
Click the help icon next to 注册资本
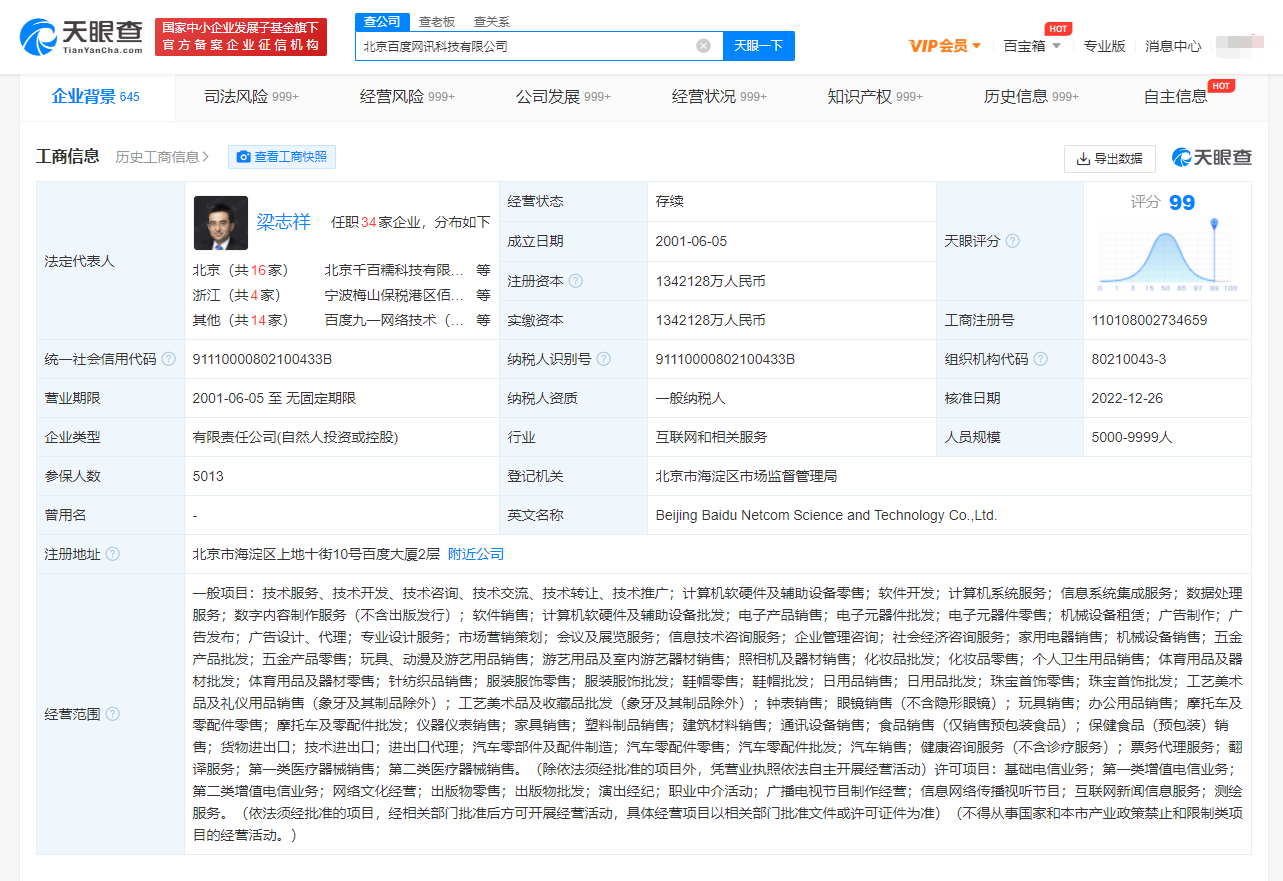pos(576,281)
